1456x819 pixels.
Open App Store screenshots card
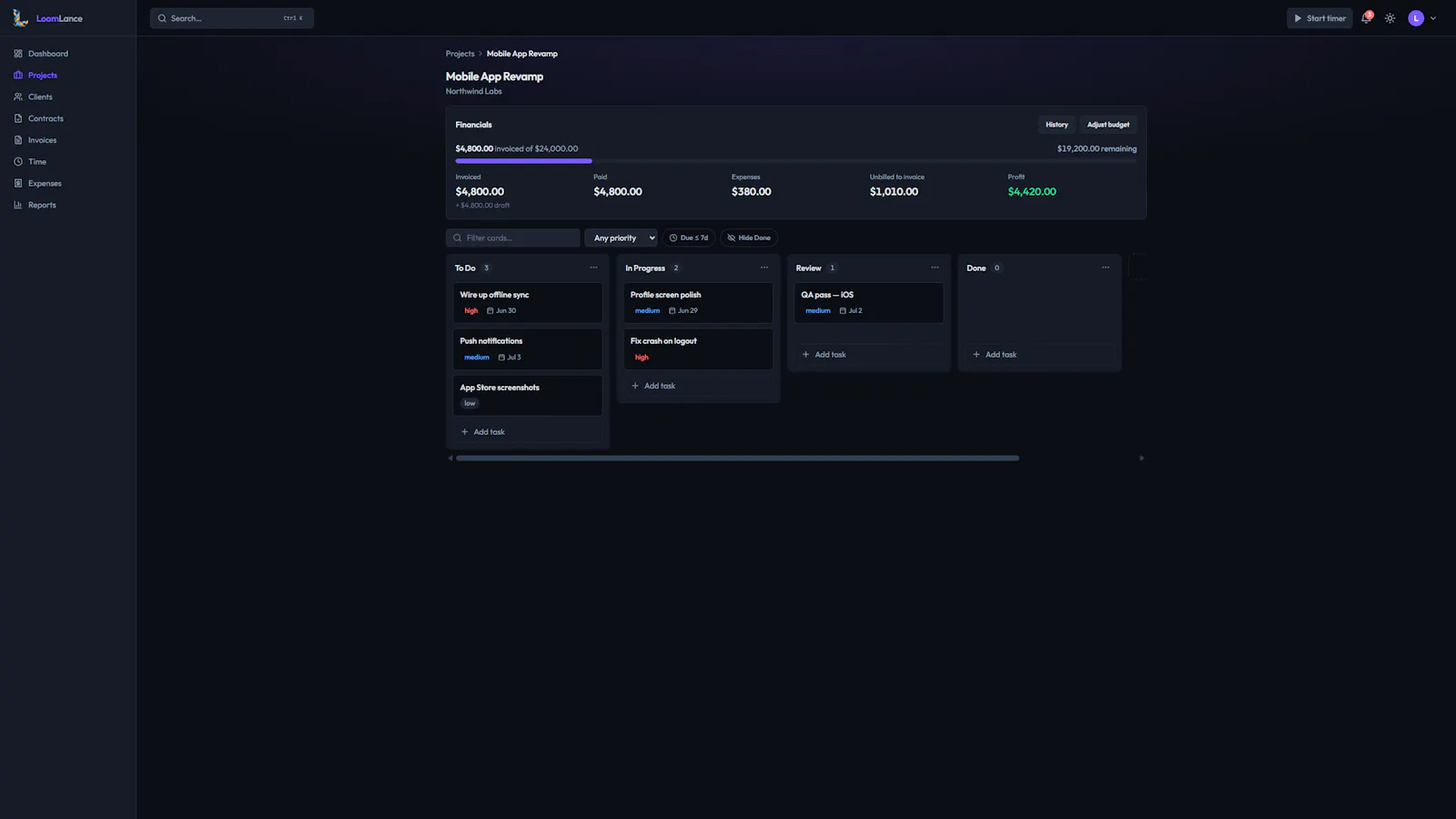pos(528,396)
